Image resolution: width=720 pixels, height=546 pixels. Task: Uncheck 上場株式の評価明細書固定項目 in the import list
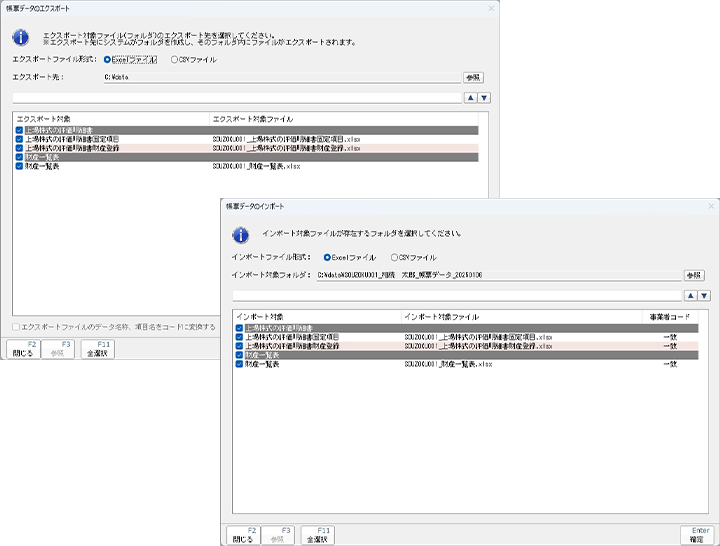coord(239,337)
